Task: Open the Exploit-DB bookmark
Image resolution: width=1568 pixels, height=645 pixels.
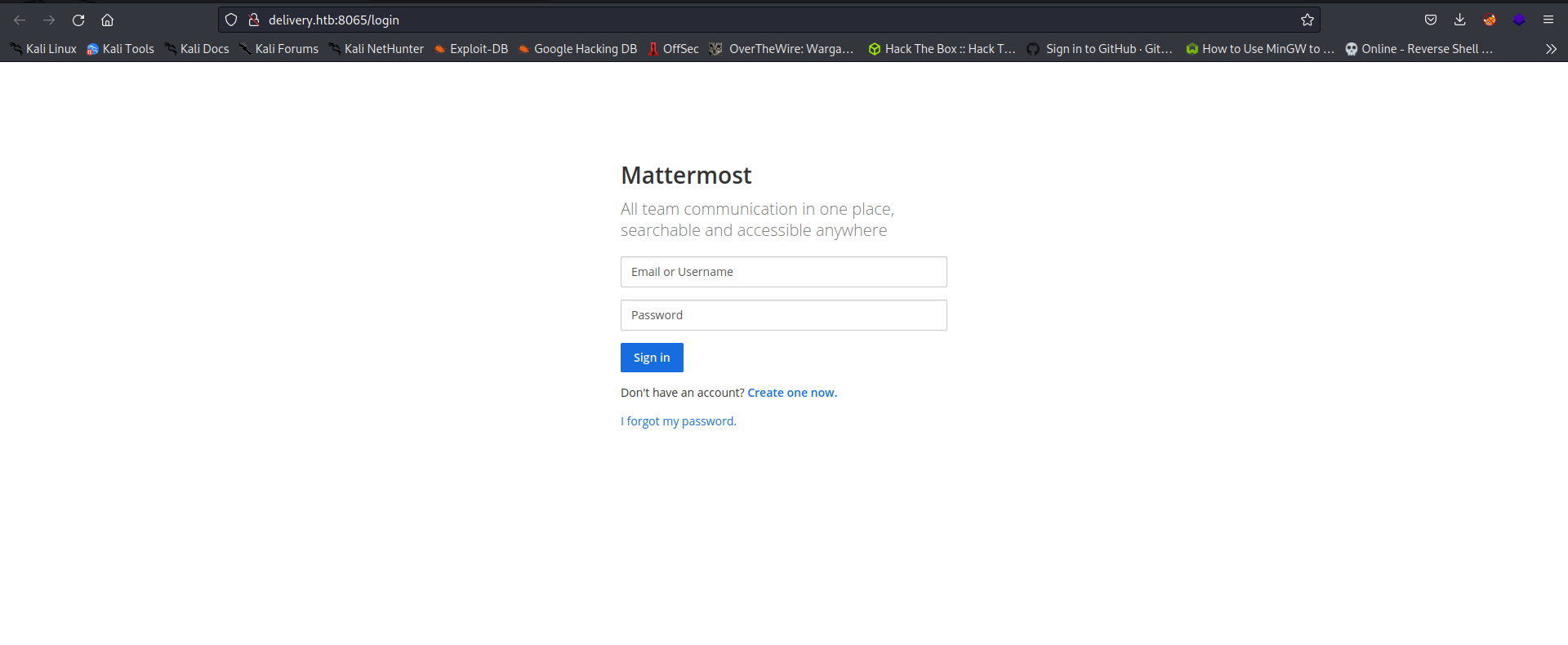Action: point(471,49)
